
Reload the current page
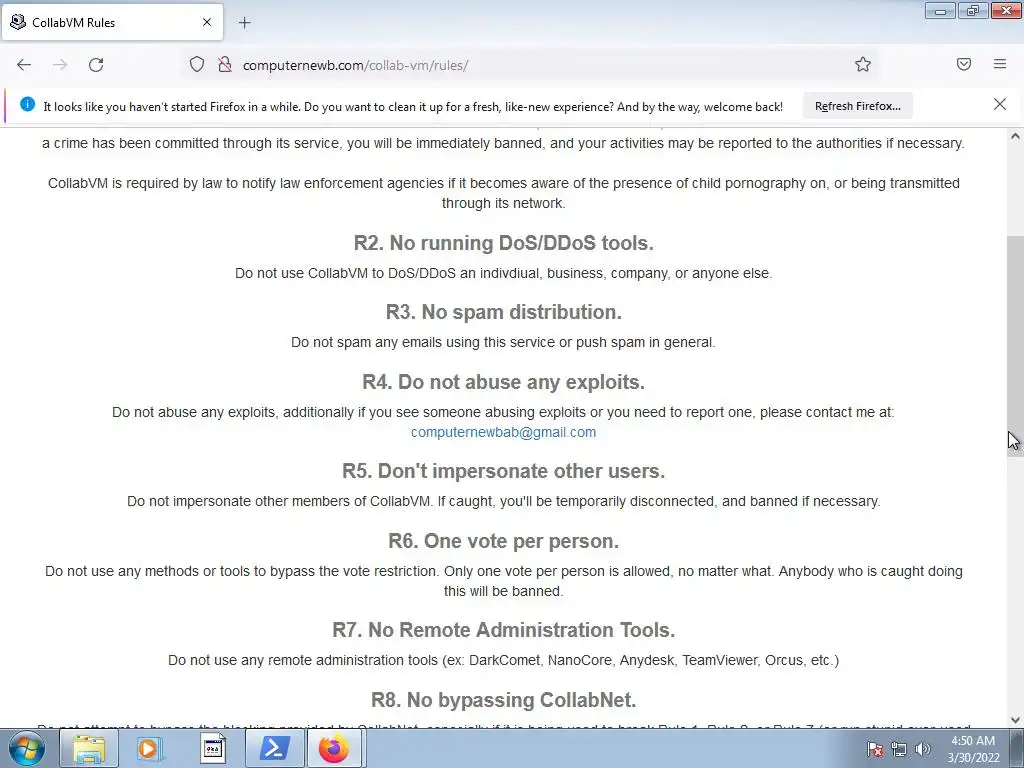click(x=96, y=65)
